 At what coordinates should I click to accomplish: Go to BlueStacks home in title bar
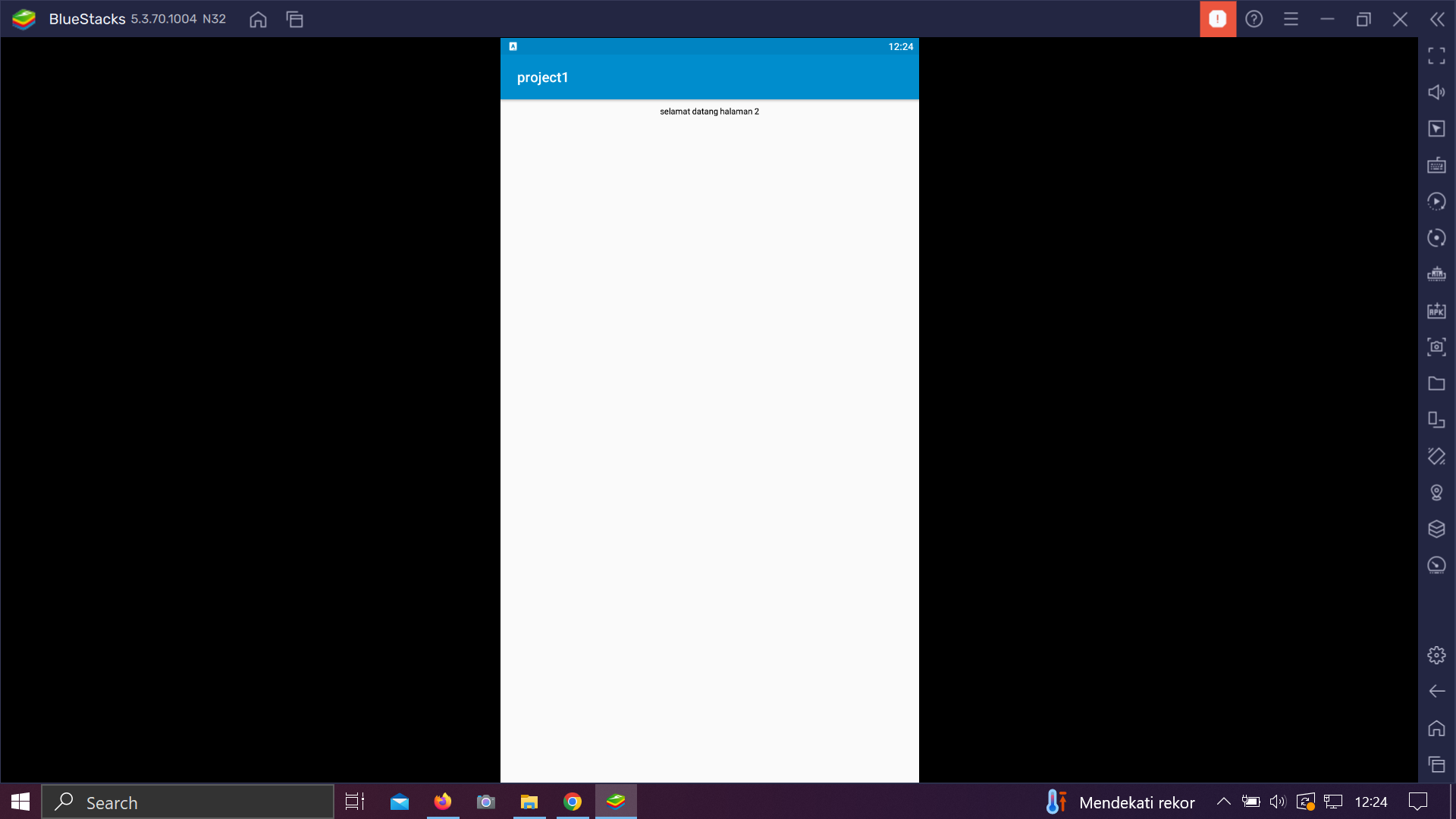point(258,20)
